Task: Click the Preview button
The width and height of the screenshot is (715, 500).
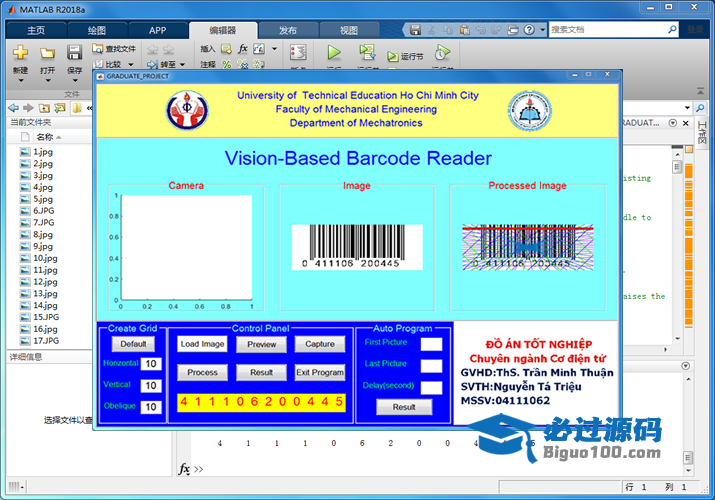Action: (x=261, y=345)
